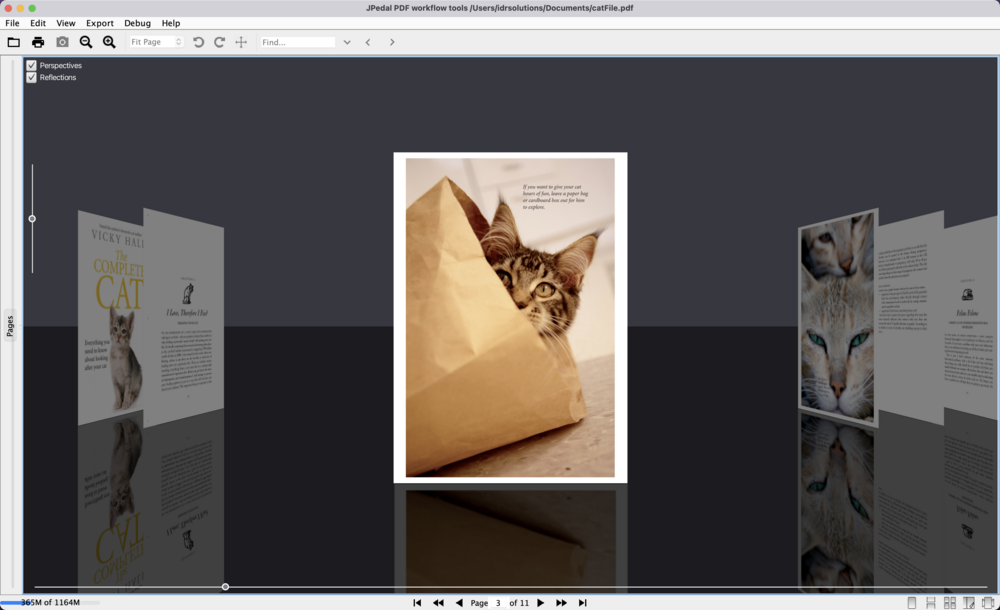Viewport: 1000px width, 610px height.
Task: Adjust the vertical tilt slider on the left
Action: (x=32, y=218)
